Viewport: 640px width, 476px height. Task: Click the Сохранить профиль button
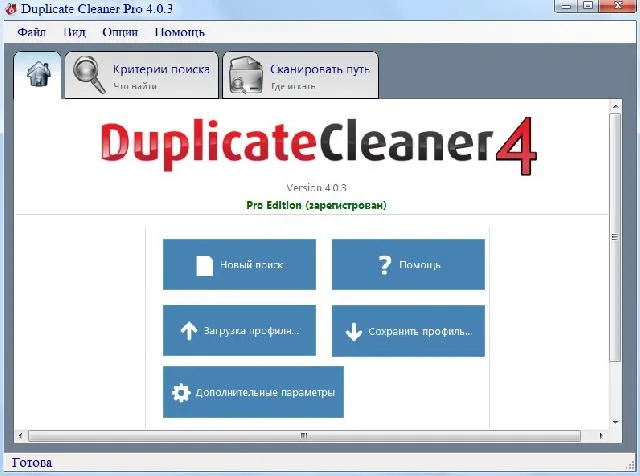point(408,331)
